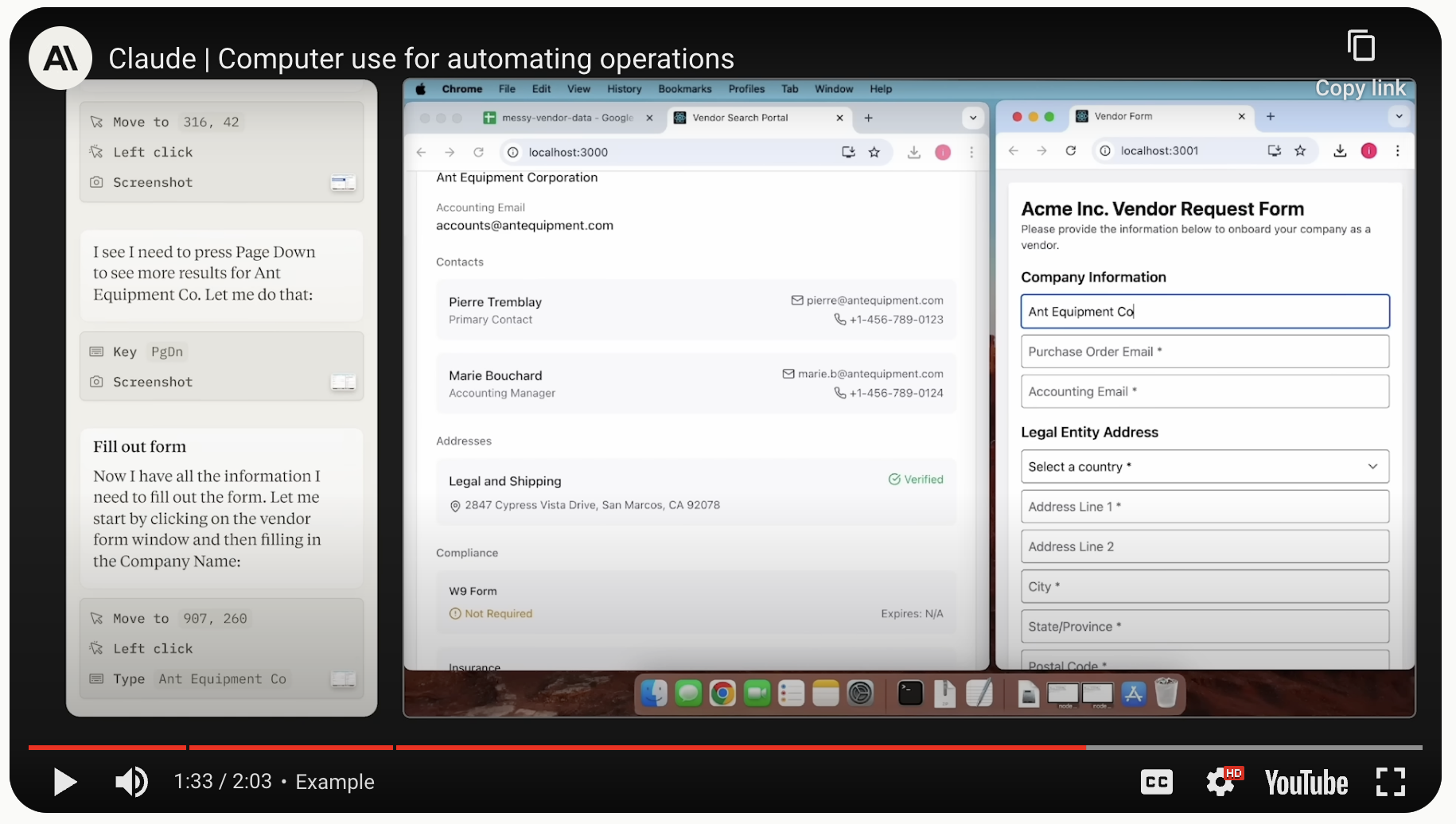The image size is (1456, 824).
Task: Open the Bookmarks menu
Action: tap(684, 89)
